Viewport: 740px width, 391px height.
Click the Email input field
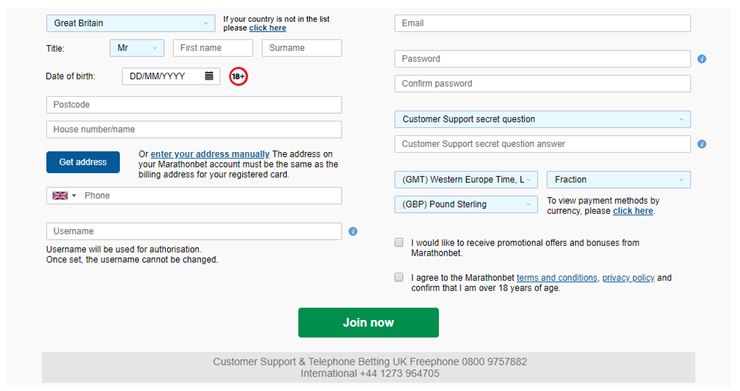pyautogui.click(x=542, y=23)
